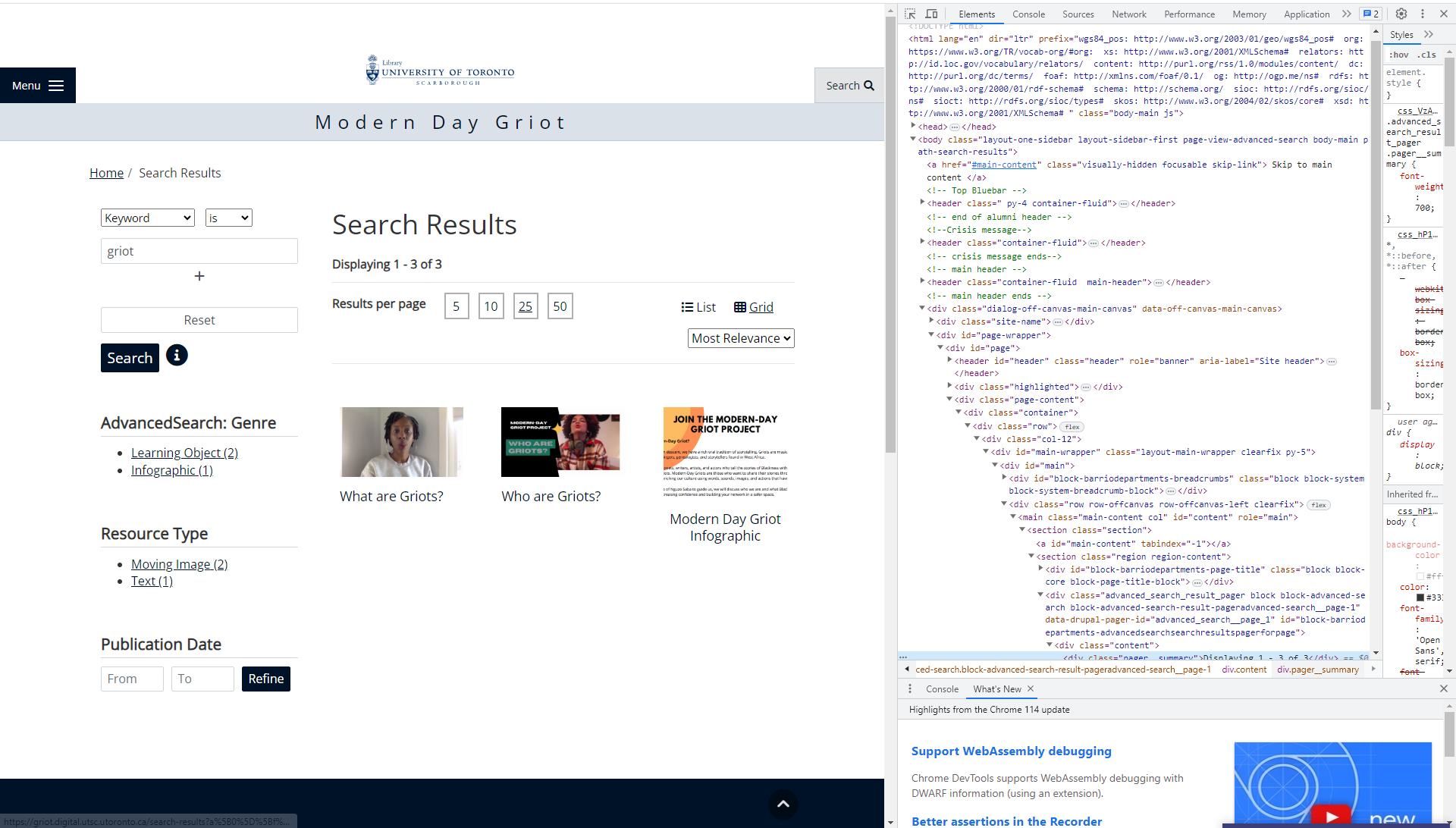Show more DevTools tabs via the double chevron
This screenshot has width=1456, height=828.
click(1346, 14)
